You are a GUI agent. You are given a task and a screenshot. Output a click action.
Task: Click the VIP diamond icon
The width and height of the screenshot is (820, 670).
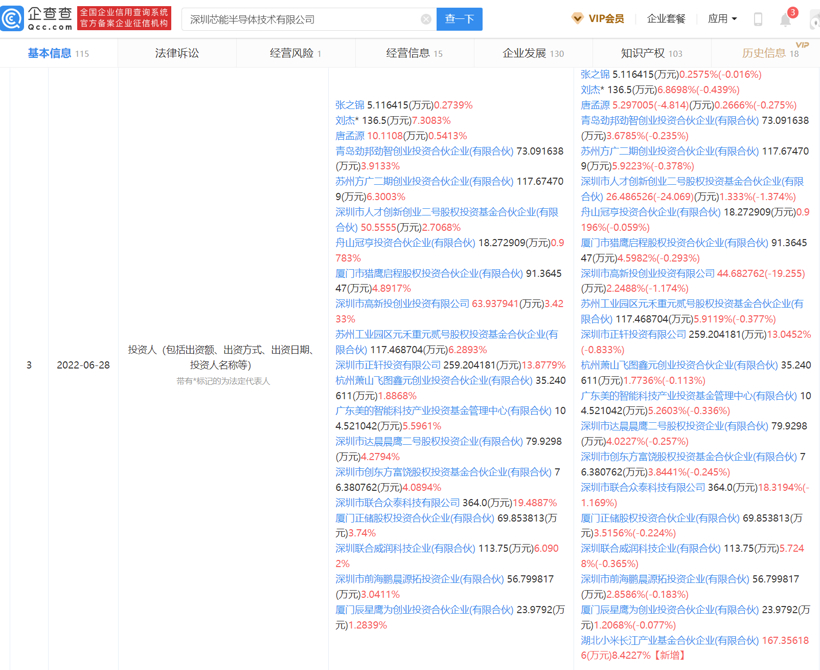tap(577, 19)
